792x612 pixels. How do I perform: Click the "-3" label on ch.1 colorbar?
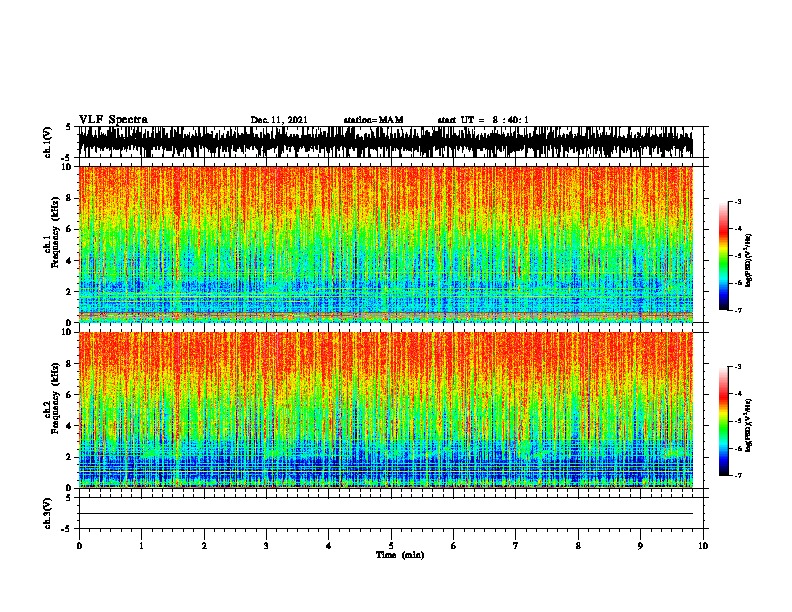[x=737, y=202]
